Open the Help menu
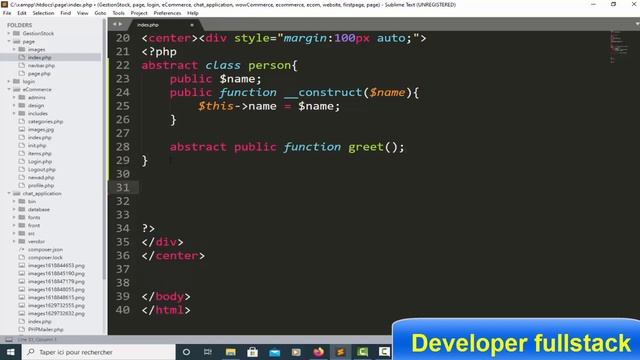 click(x=193, y=13)
